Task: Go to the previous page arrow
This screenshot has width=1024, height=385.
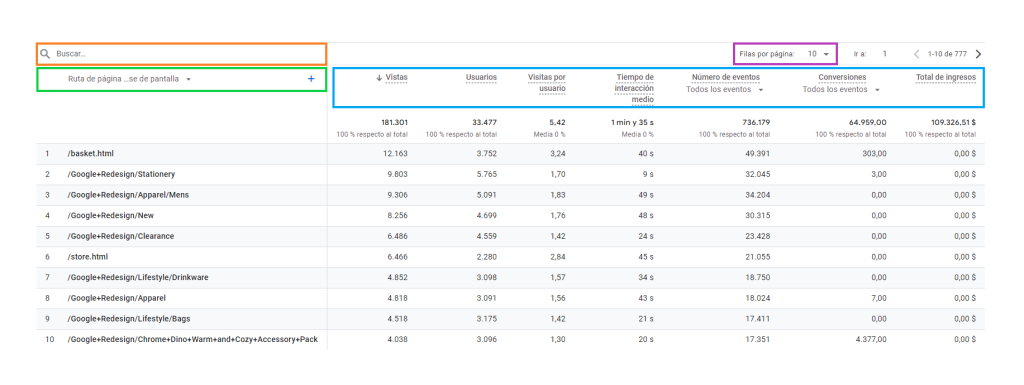Action: click(917, 54)
